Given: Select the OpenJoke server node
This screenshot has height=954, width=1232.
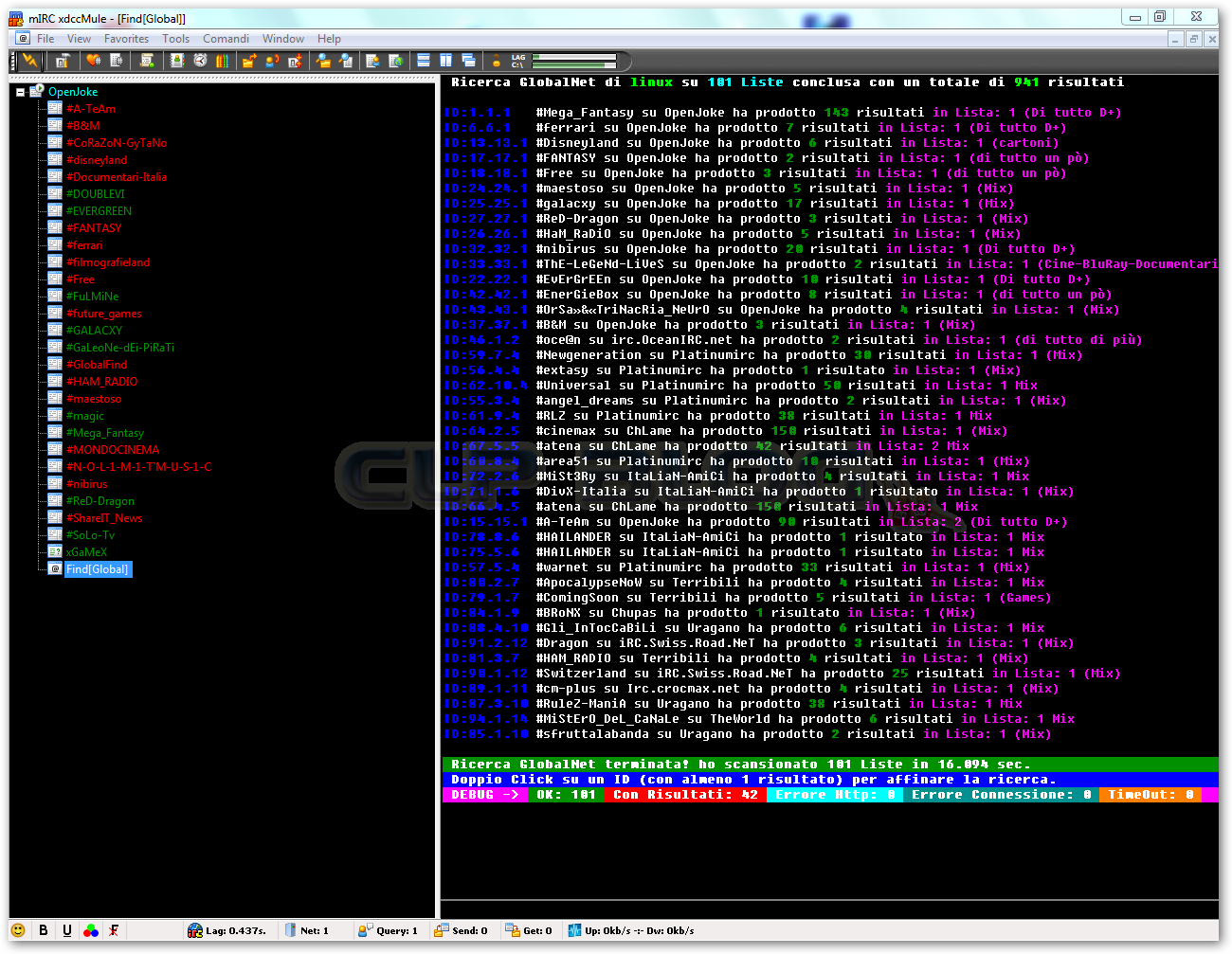Looking at the screenshot, I should click(x=73, y=92).
